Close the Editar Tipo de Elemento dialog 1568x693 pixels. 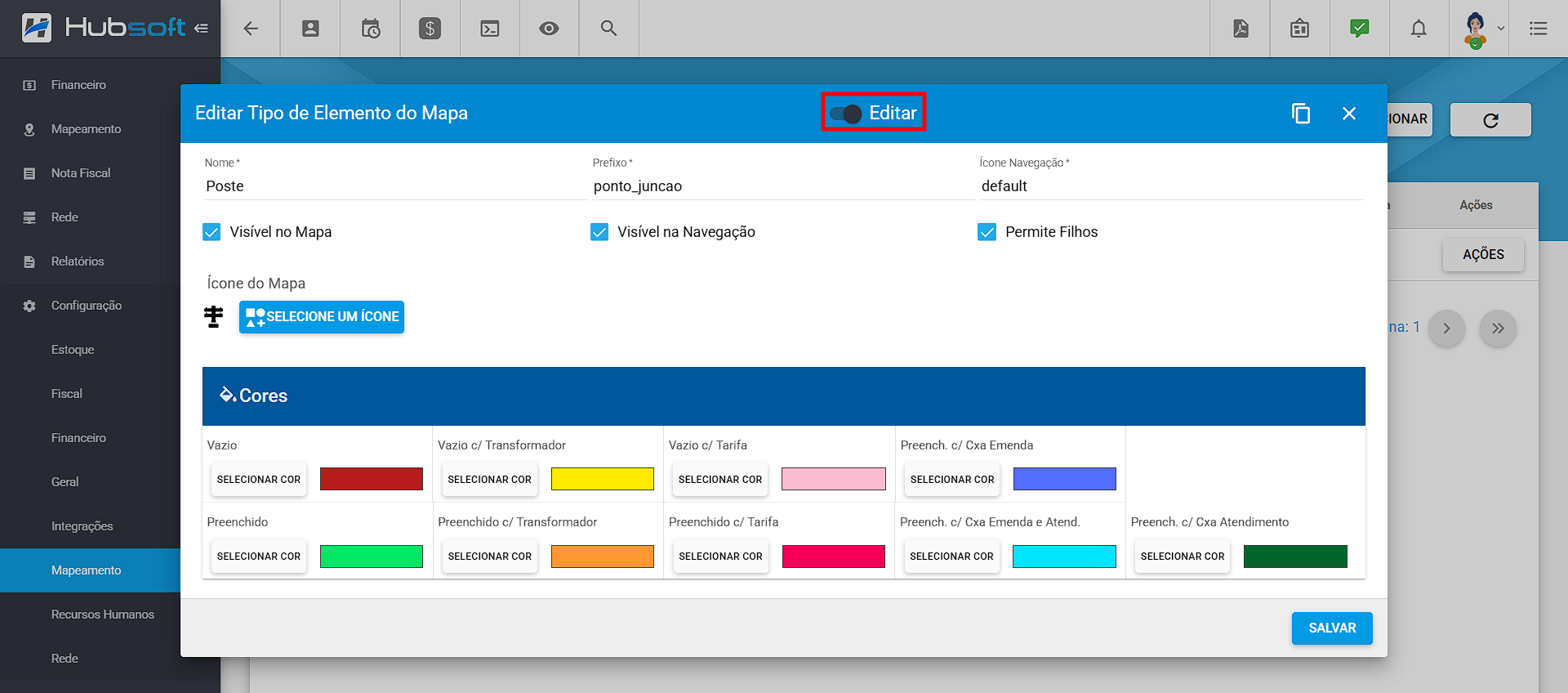pyautogui.click(x=1349, y=114)
